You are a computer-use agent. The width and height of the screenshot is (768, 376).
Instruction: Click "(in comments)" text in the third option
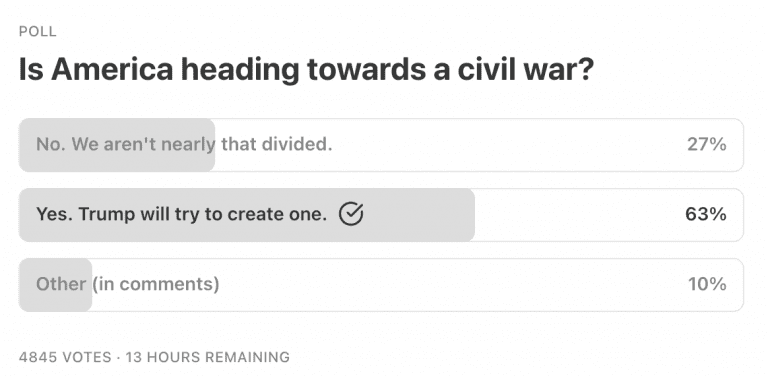155,284
